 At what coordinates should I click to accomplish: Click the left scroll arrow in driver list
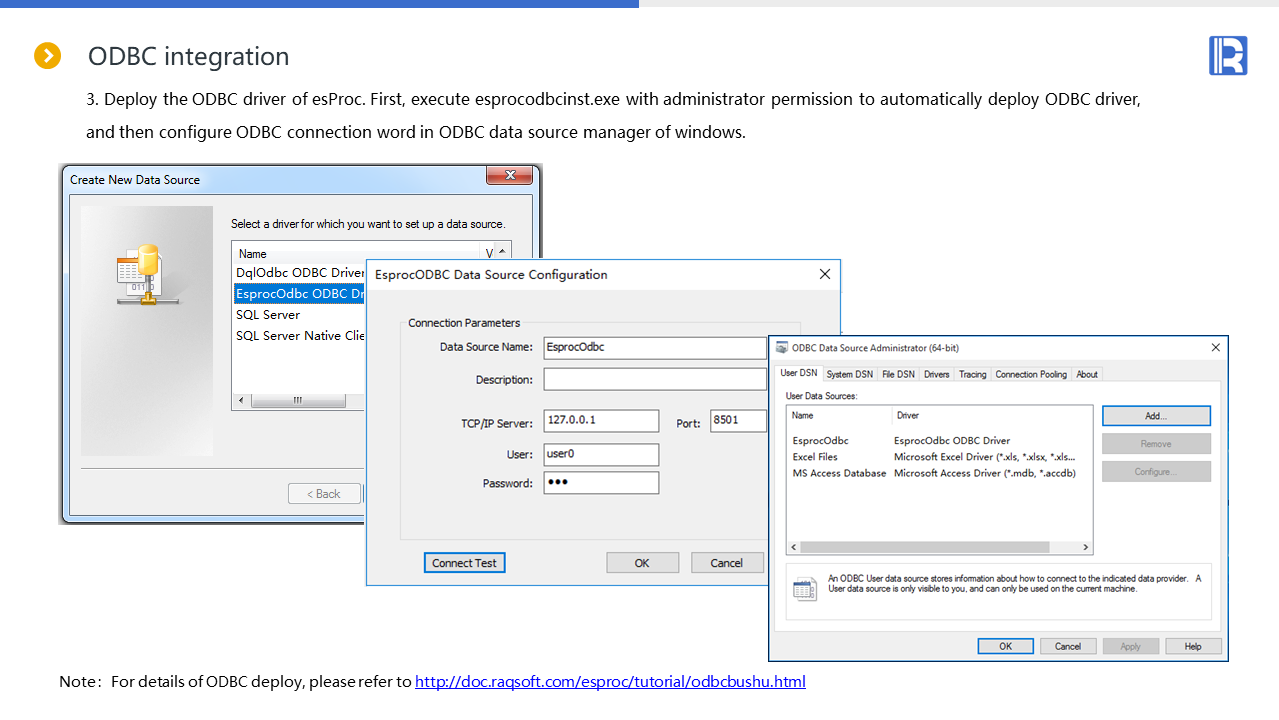241,400
